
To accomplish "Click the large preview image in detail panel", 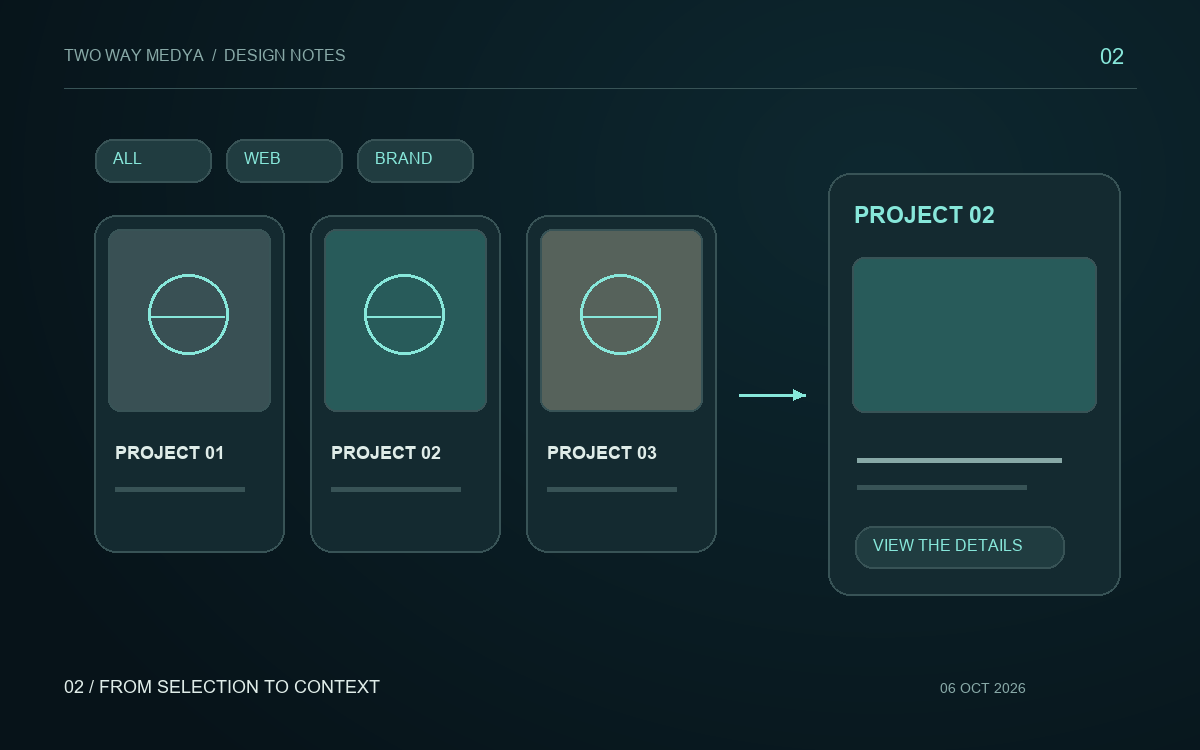I will (974, 335).
